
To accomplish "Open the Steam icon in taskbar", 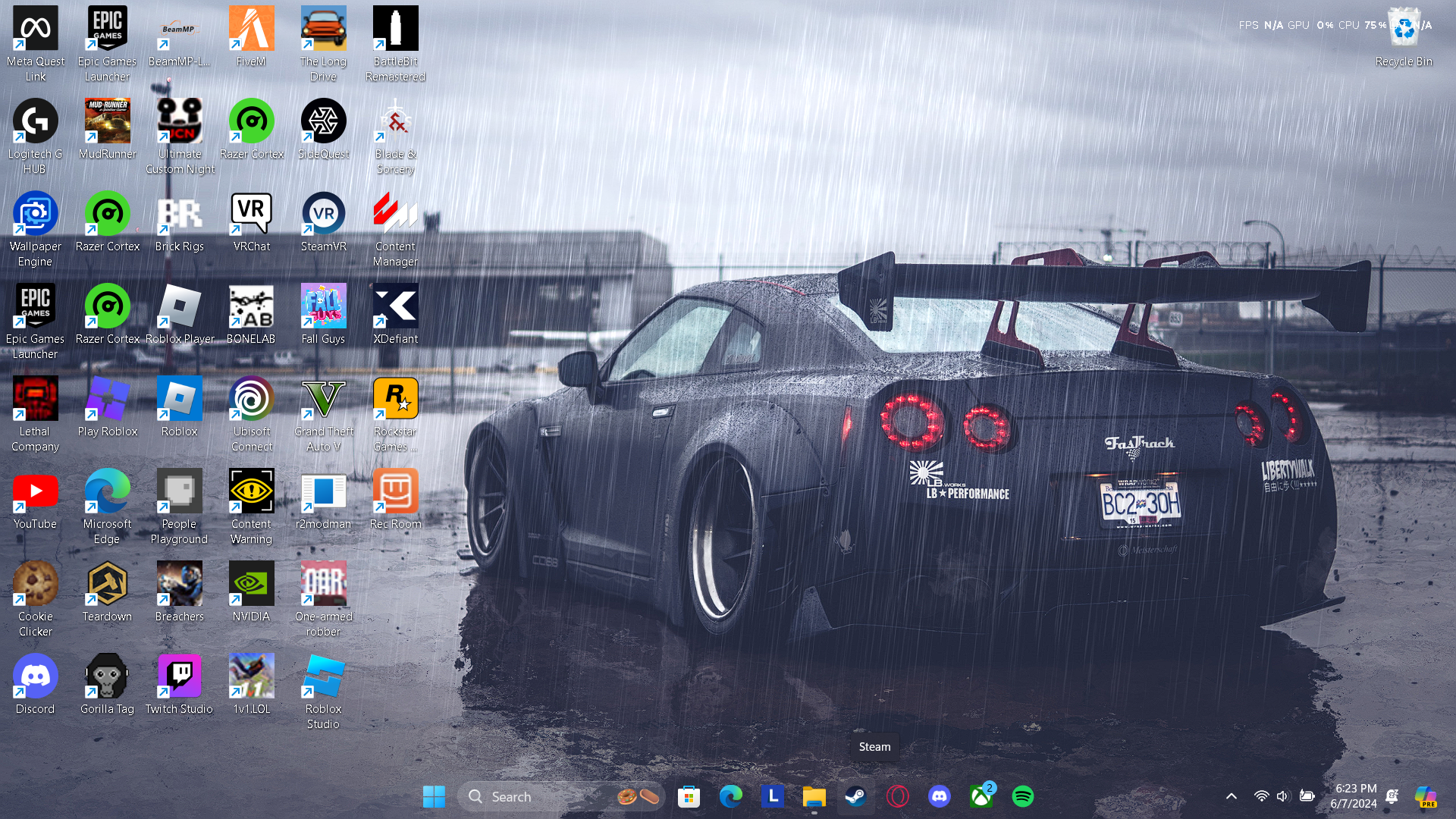I will (x=856, y=796).
